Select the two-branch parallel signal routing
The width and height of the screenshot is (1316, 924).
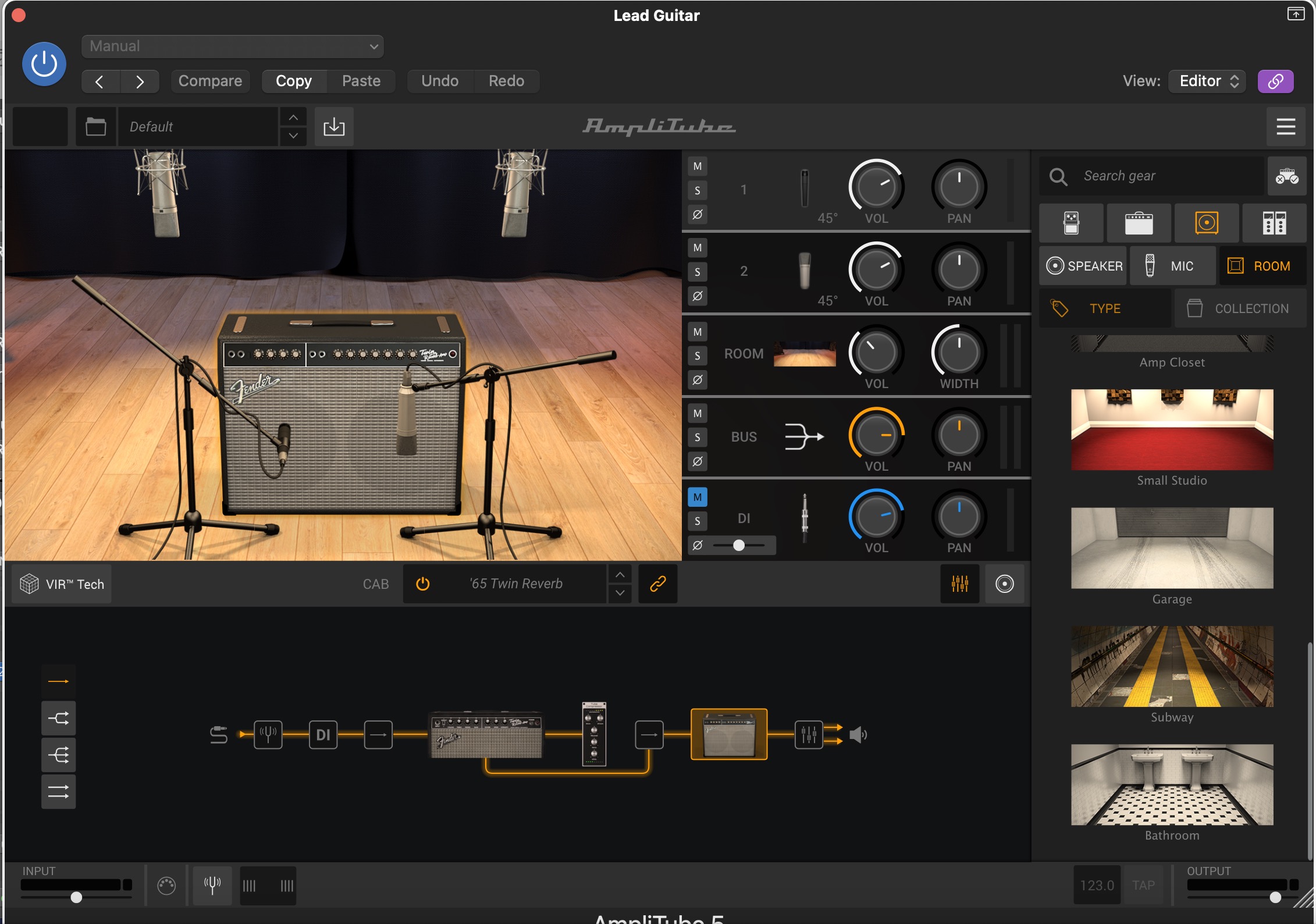coord(58,718)
